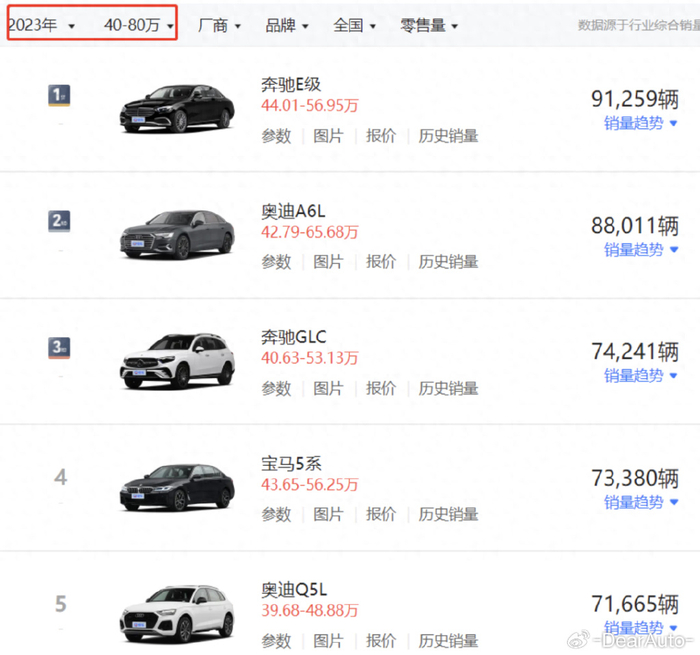Open the 零售量 sales type dropdown
The image size is (700, 655).
tap(429, 25)
